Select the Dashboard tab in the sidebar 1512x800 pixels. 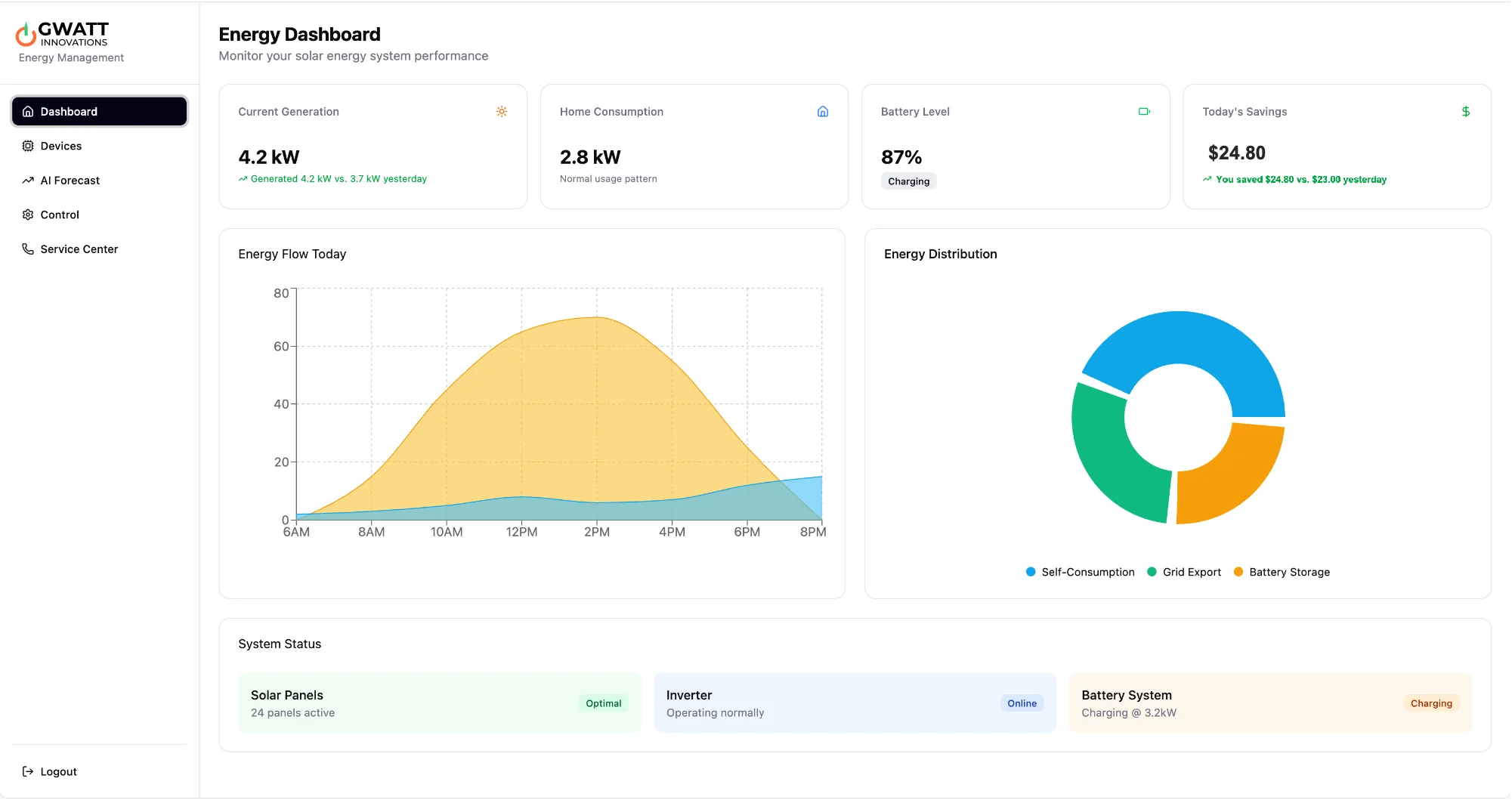coord(99,111)
